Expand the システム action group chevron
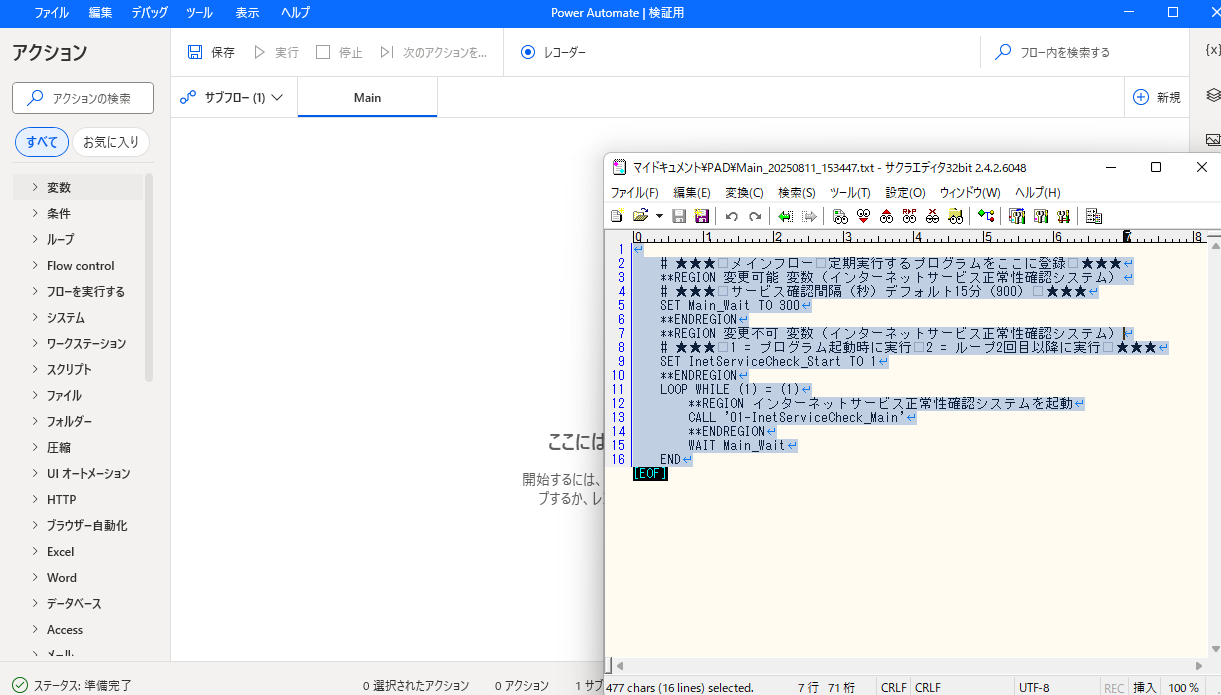1221x695 pixels. pos(35,317)
